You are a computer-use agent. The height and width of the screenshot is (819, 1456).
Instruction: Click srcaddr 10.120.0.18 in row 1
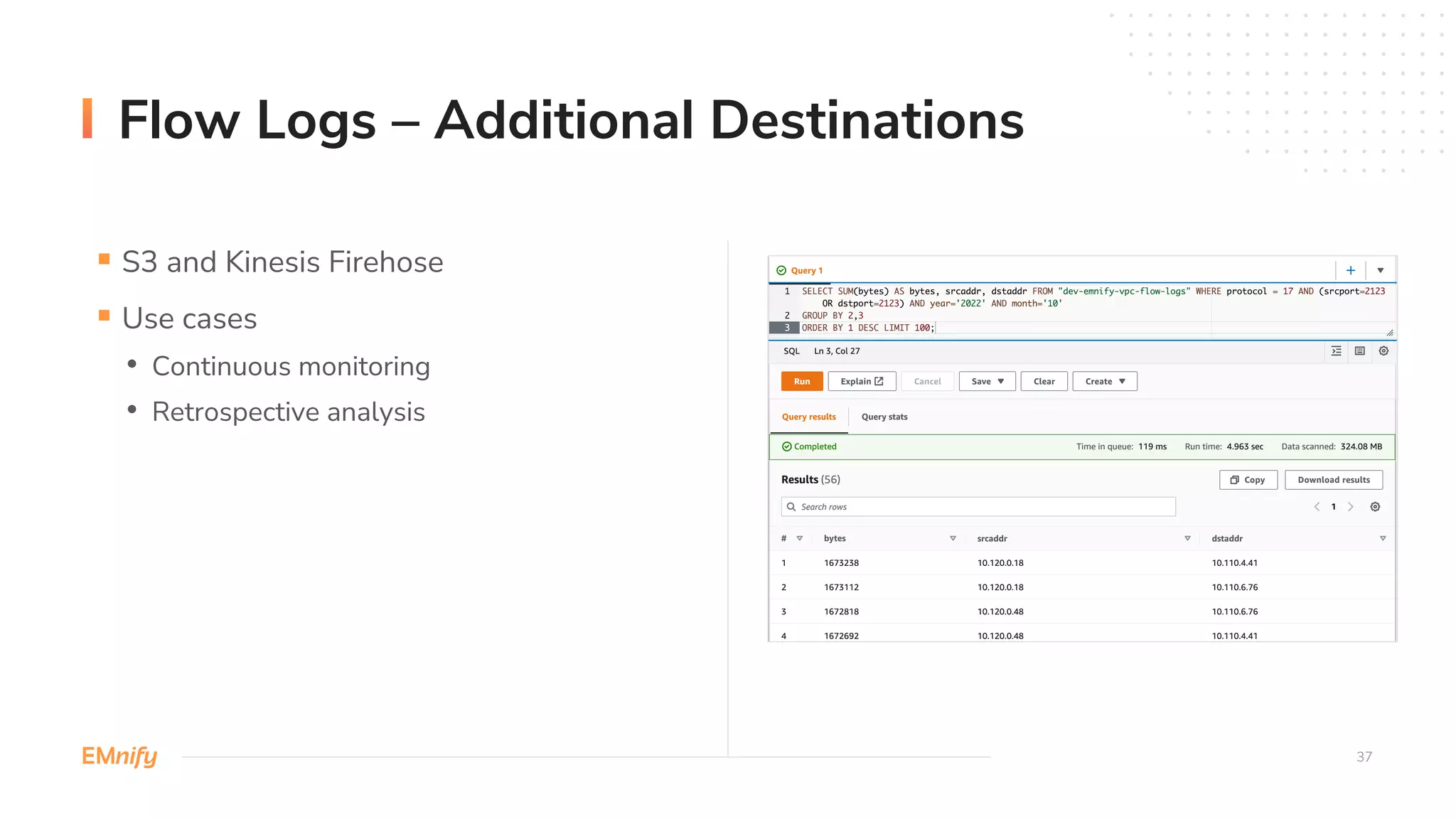[1000, 563]
